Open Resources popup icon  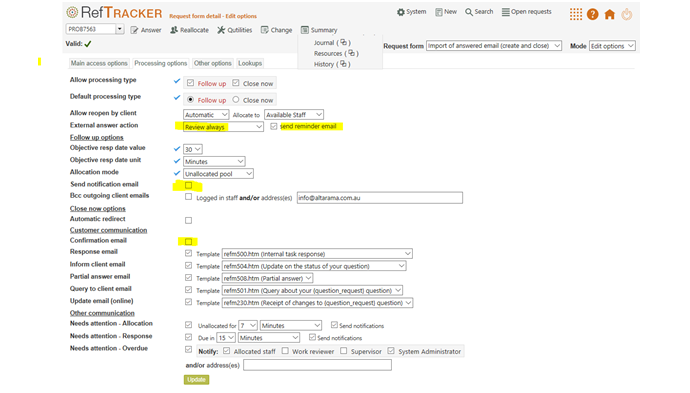click(351, 53)
